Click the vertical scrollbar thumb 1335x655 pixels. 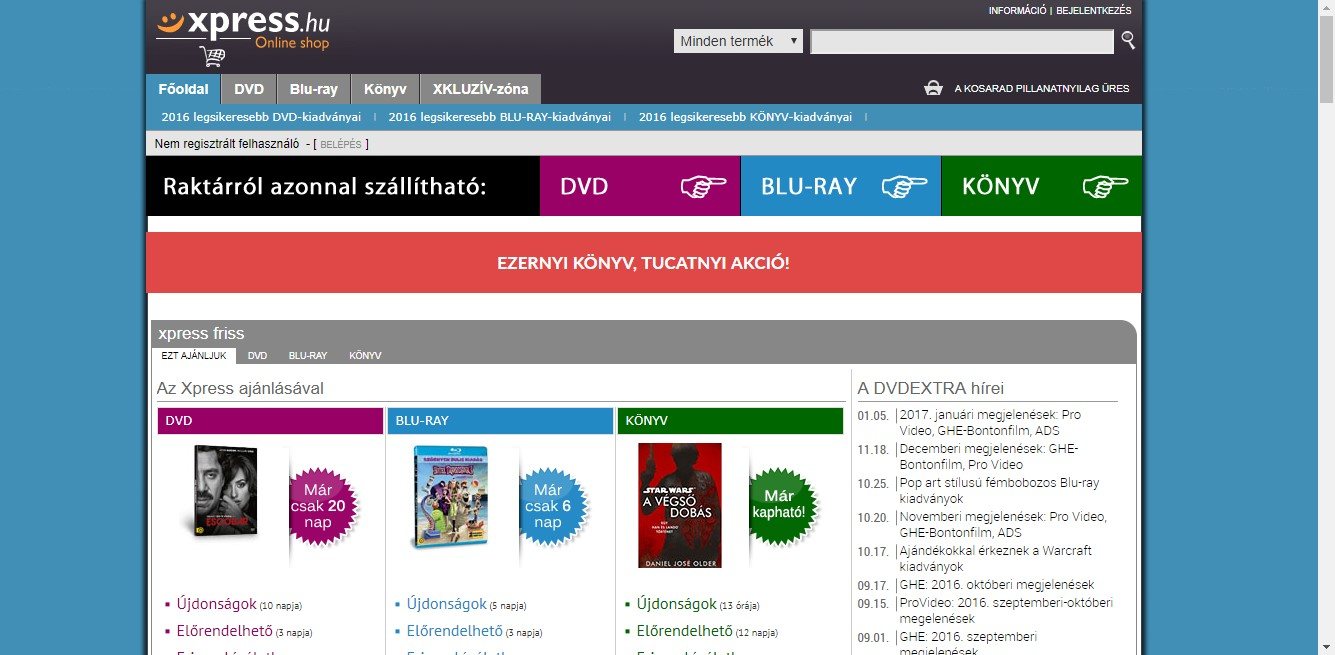click(x=1326, y=60)
